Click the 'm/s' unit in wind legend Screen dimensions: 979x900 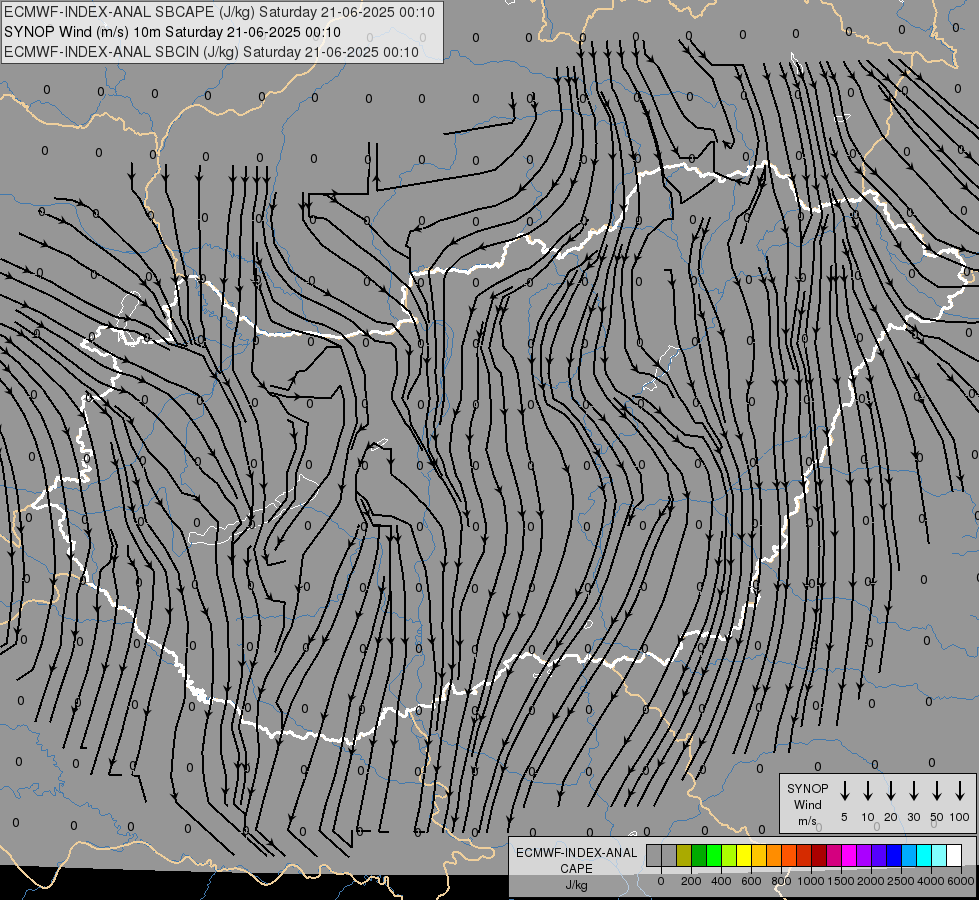[807, 821]
